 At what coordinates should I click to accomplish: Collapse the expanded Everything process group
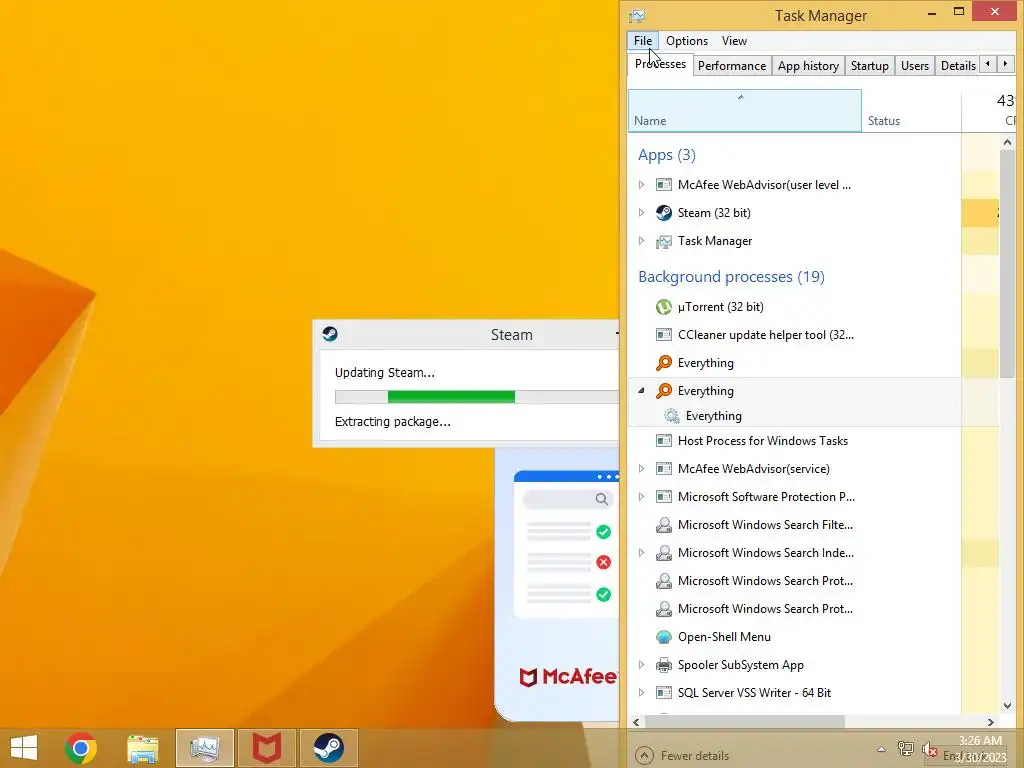[x=641, y=391]
